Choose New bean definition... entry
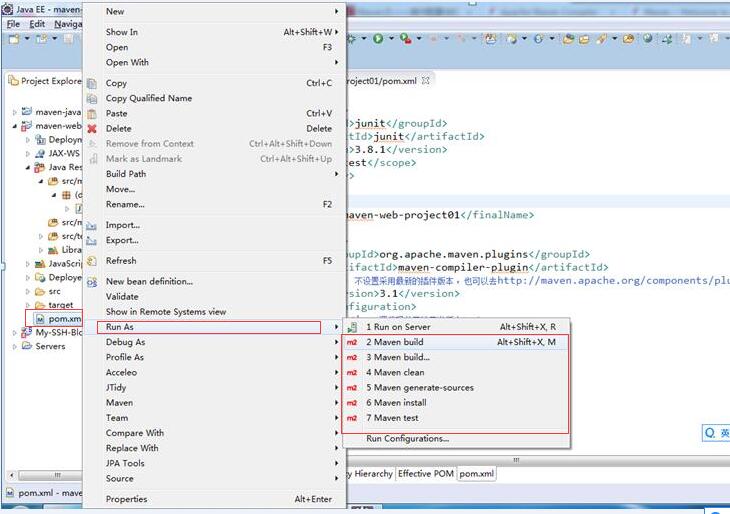Viewport: 730px width, 514px height. (215, 282)
